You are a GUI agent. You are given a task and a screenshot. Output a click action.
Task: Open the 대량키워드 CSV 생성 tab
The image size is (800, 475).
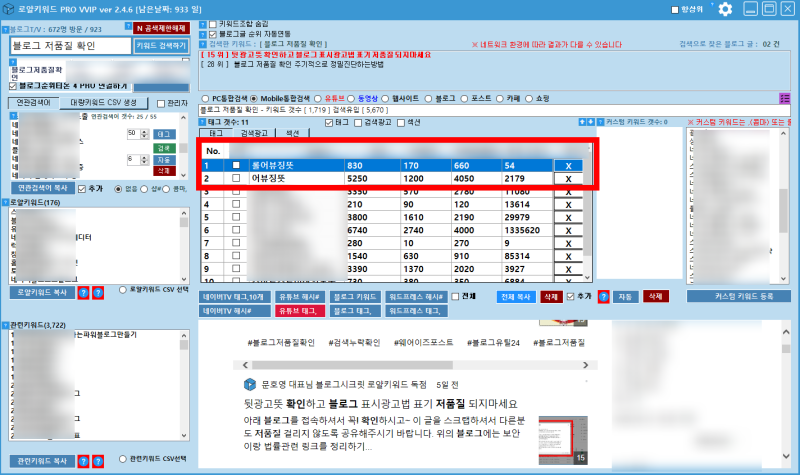pyautogui.click(x=104, y=103)
